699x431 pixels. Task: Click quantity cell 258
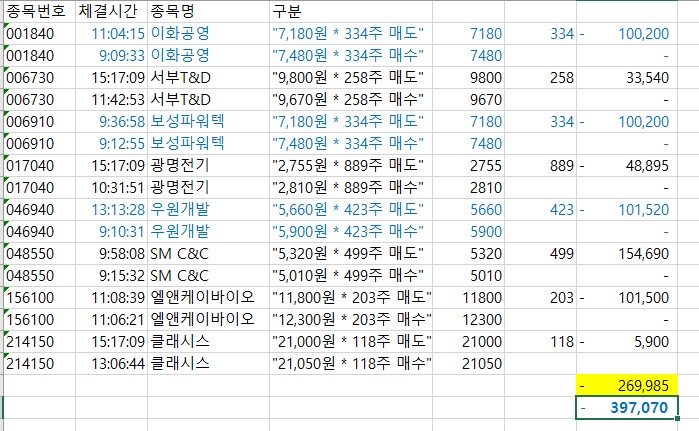pyautogui.click(x=541, y=78)
